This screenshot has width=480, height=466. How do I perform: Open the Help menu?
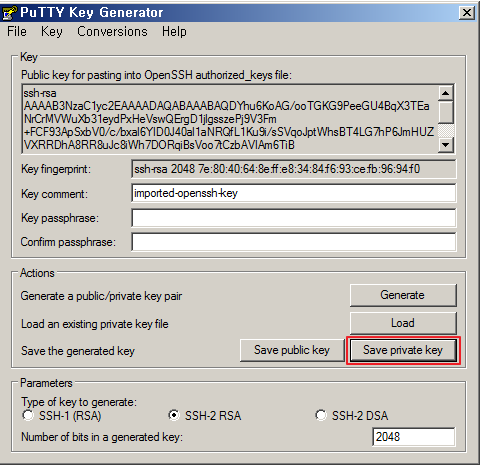click(174, 32)
